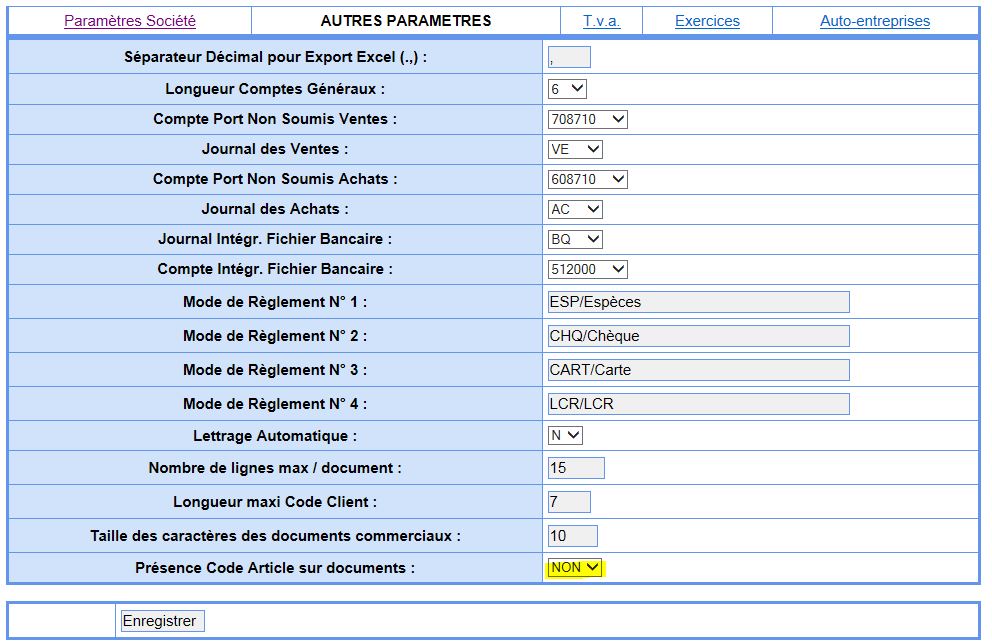Expand the Journal des Ventes dropdown
992x643 pixels.
pos(575,149)
